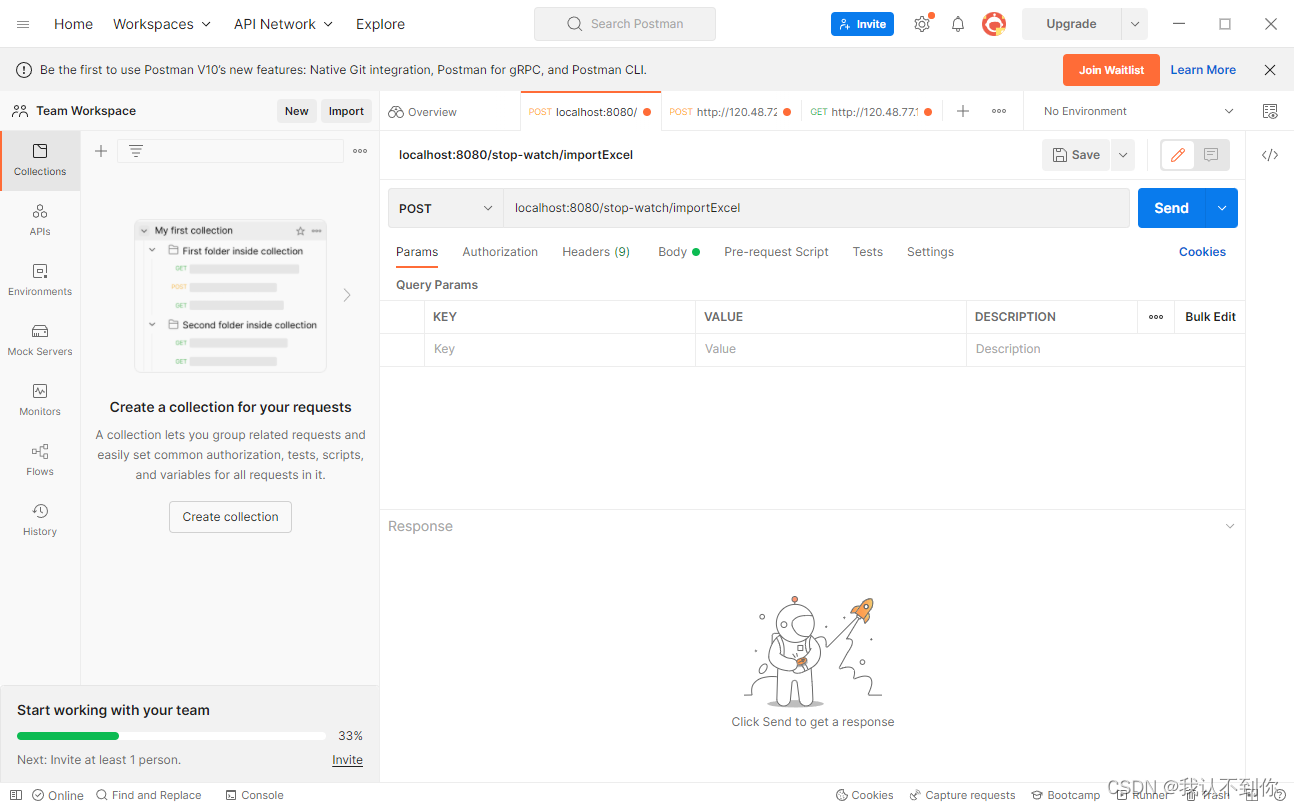
Task: Open the request comments icon
Action: click(x=1211, y=155)
